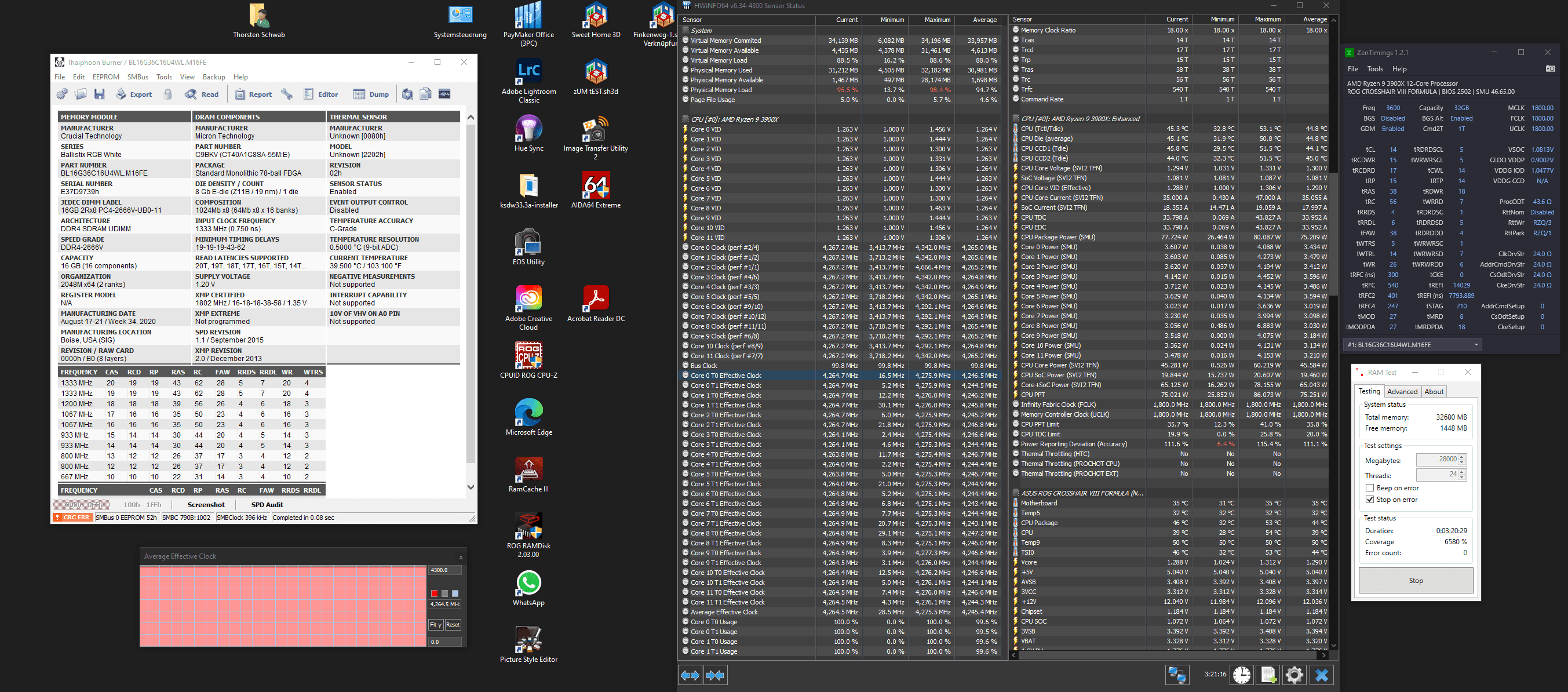Enable Beep on error checkbox in RAM Test
The height and width of the screenshot is (692, 1568).
click(1370, 488)
